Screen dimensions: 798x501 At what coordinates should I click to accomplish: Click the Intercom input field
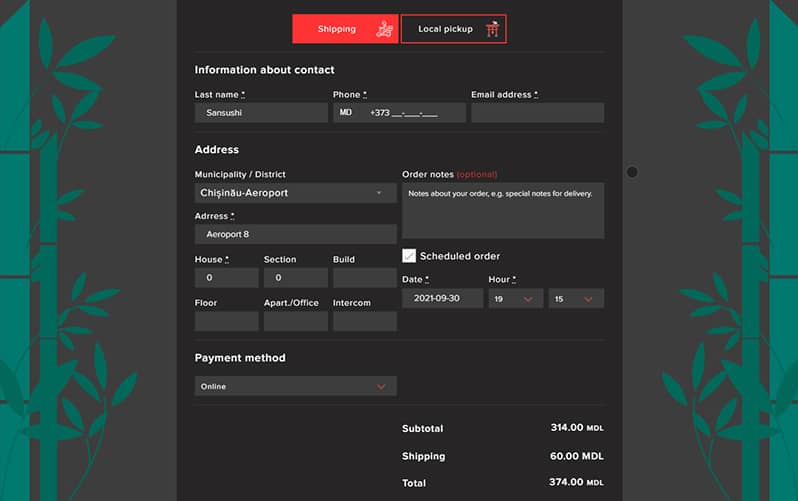tap(365, 321)
